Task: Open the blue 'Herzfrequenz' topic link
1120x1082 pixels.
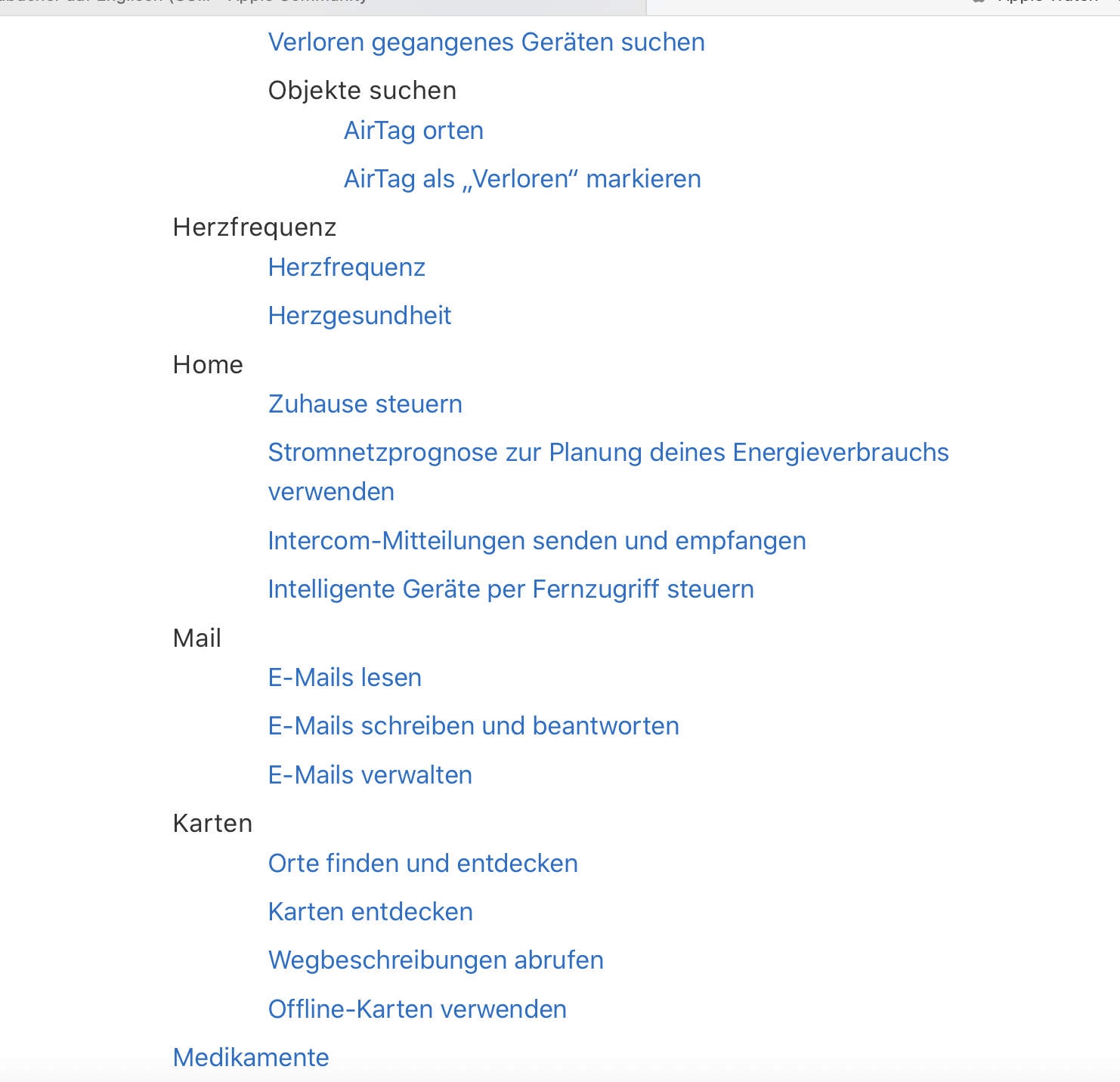Action: [347, 267]
